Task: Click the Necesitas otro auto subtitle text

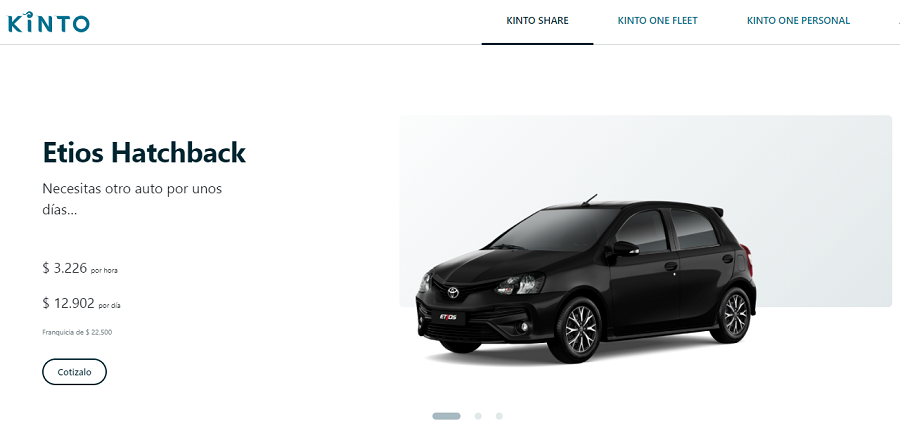Action: click(x=132, y=199)
